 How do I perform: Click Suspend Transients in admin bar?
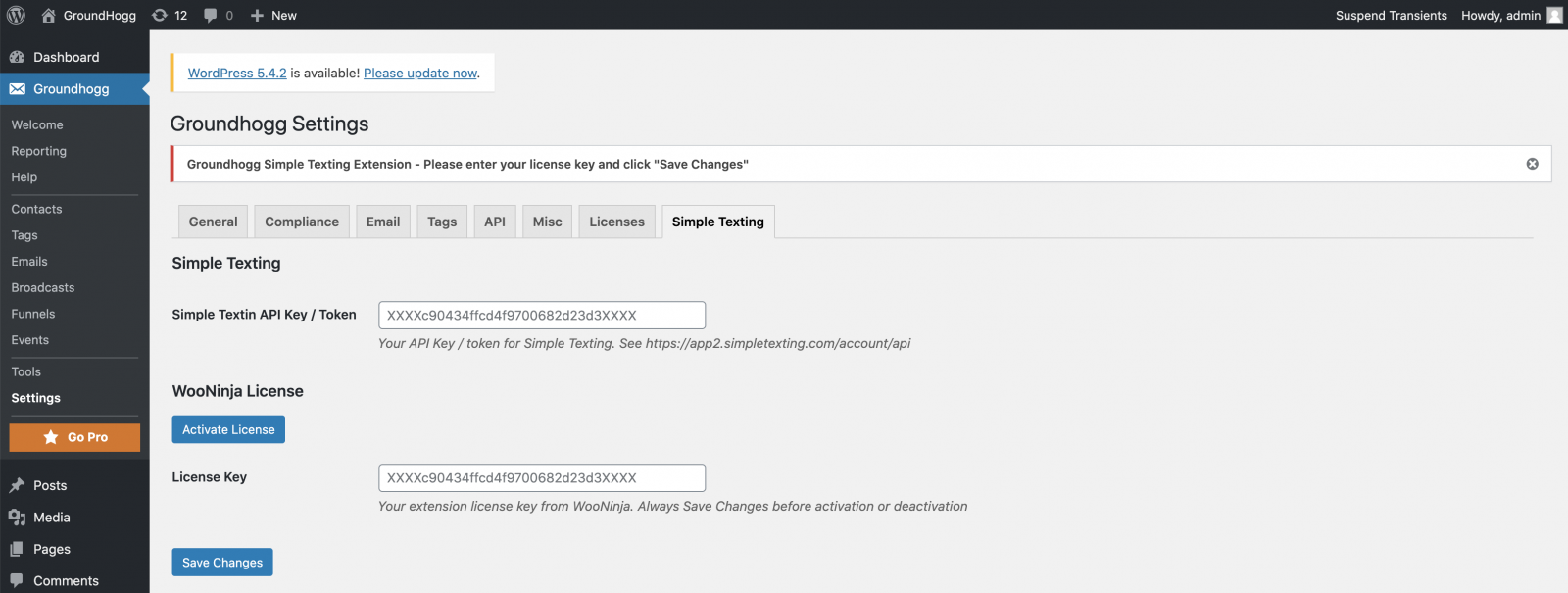tap(1392, 15)
